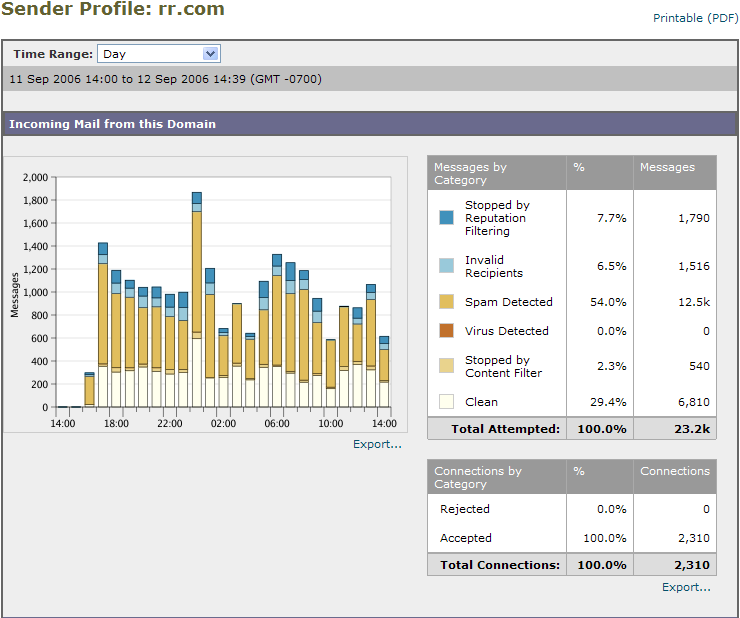Select the 'Clean' category label

click(x=481, y=402)
